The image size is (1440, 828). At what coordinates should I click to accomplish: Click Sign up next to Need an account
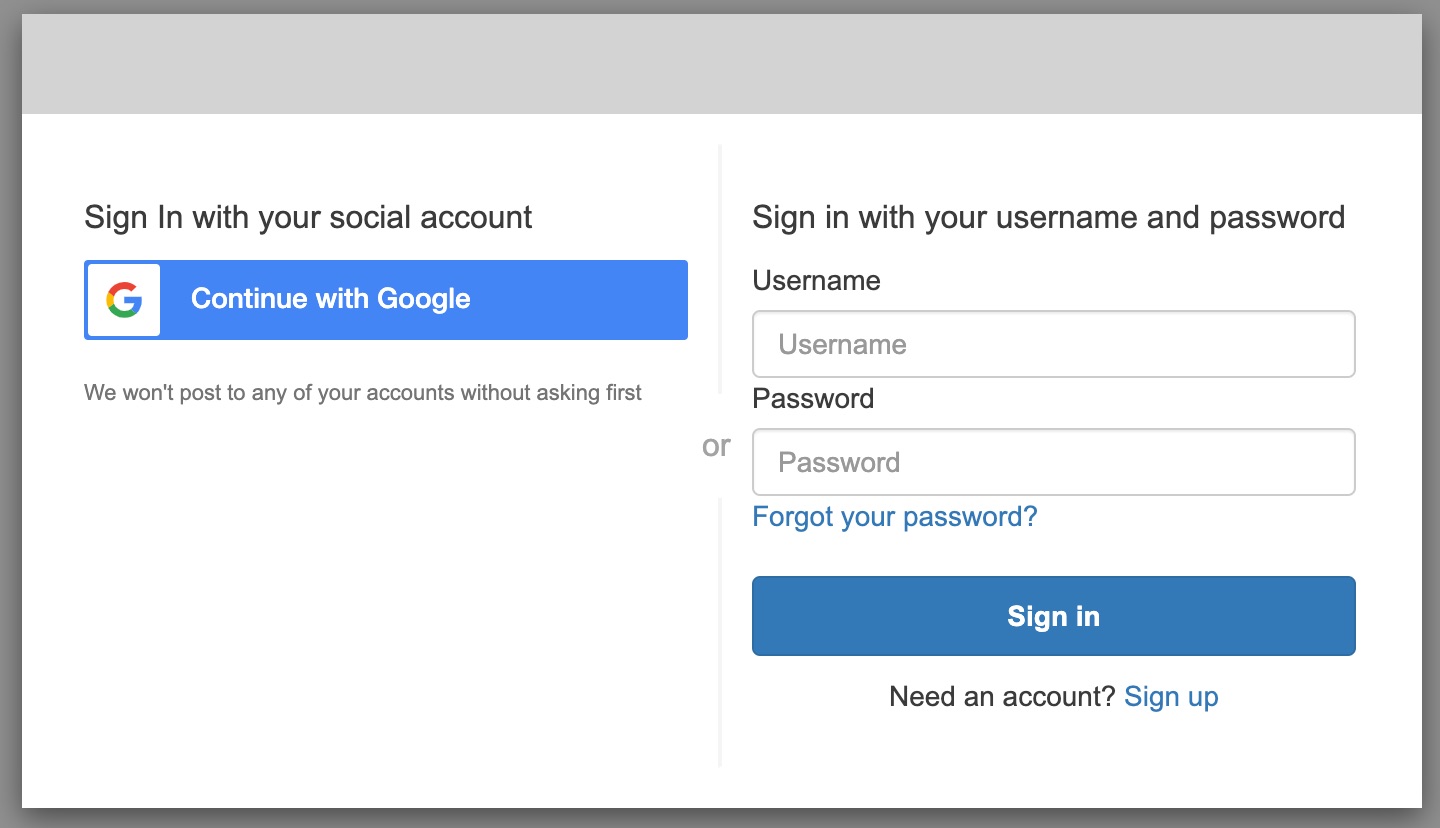point(1171,696)
